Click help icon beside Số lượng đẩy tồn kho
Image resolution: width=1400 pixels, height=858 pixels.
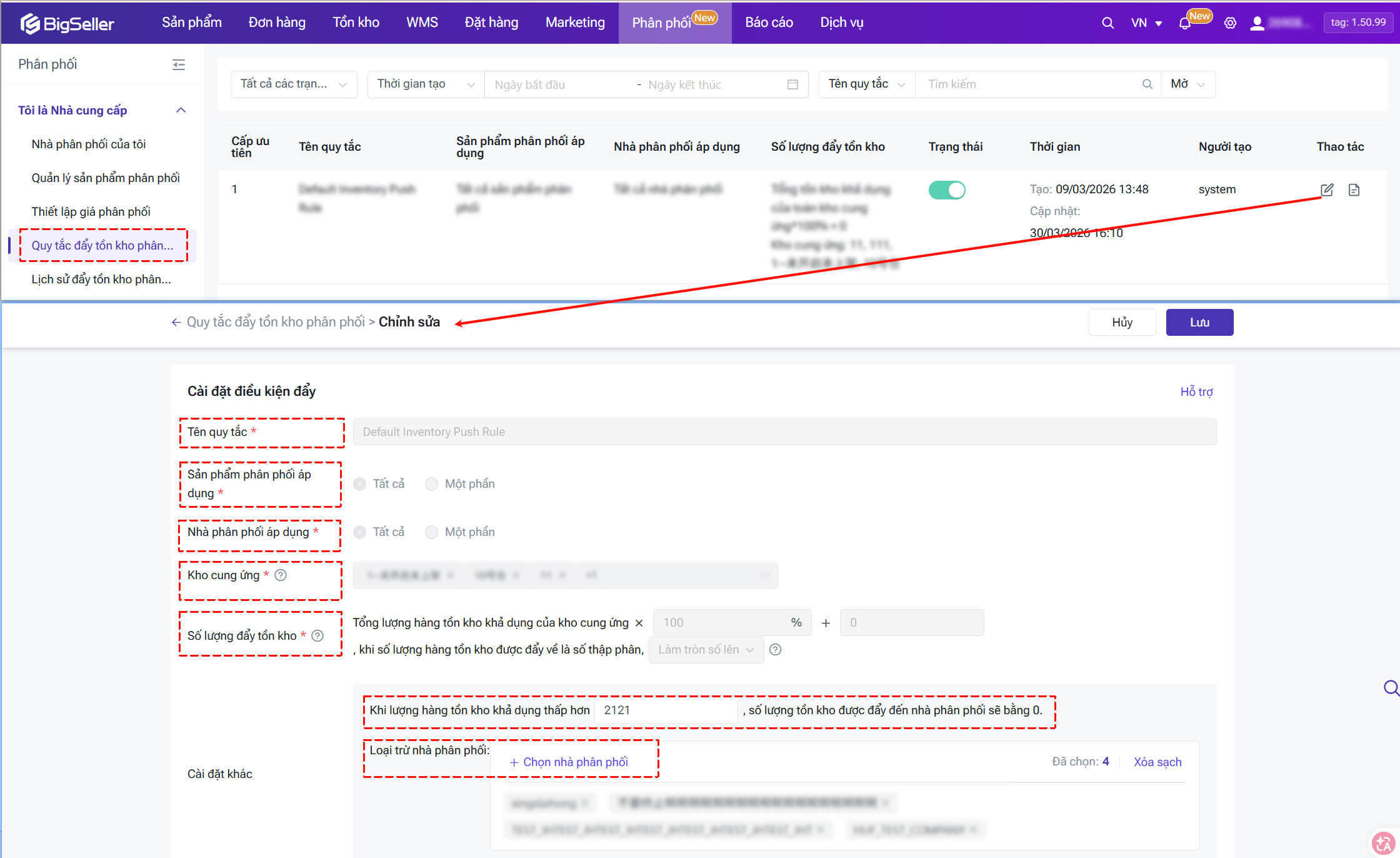(x=317, y=635)
